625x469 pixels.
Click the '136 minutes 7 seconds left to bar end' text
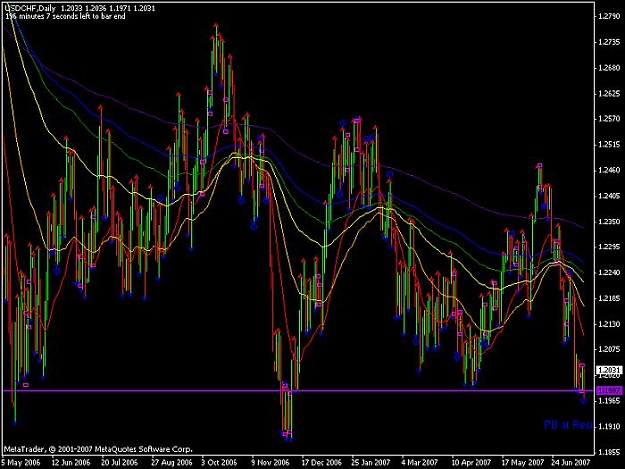tap(65, 16)
